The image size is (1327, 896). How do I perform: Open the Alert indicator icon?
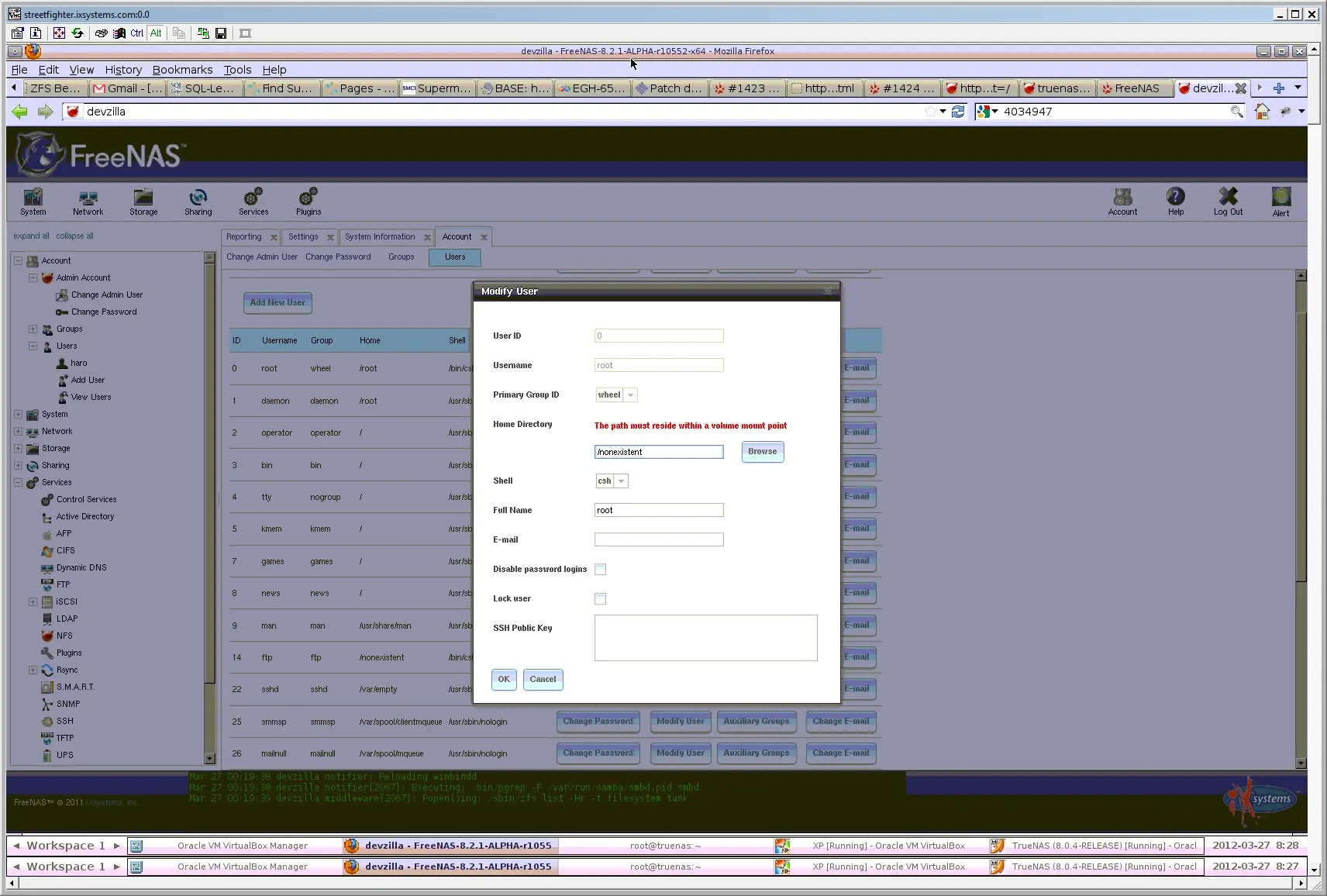1281,202
